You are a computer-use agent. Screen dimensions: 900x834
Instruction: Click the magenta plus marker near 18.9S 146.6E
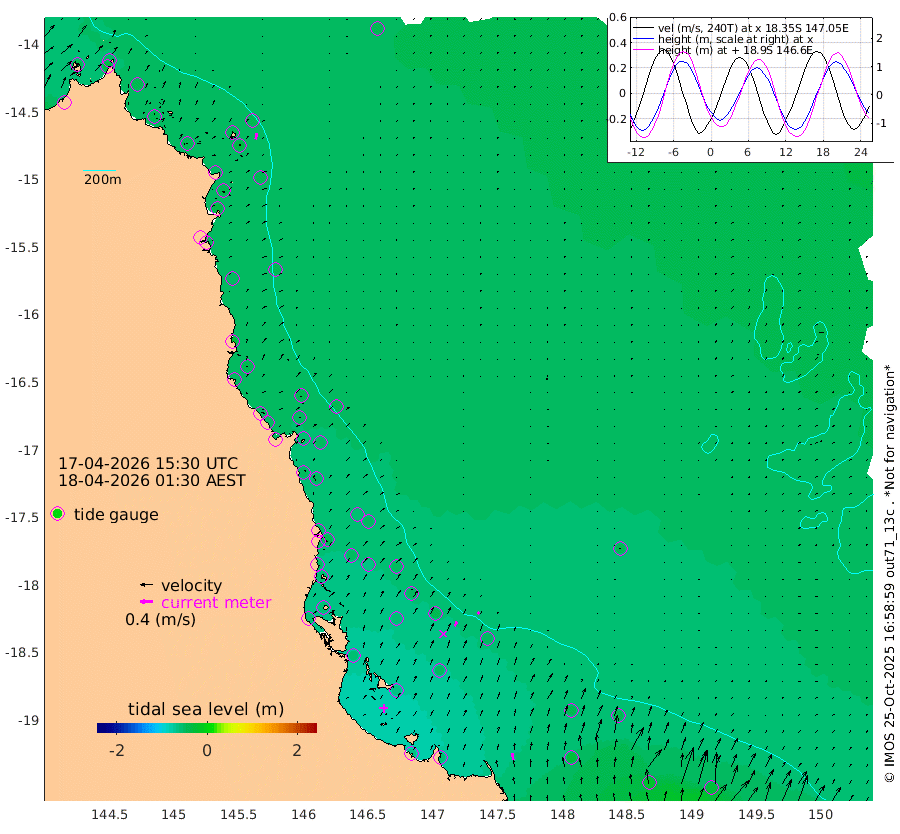tap(383, 708)
